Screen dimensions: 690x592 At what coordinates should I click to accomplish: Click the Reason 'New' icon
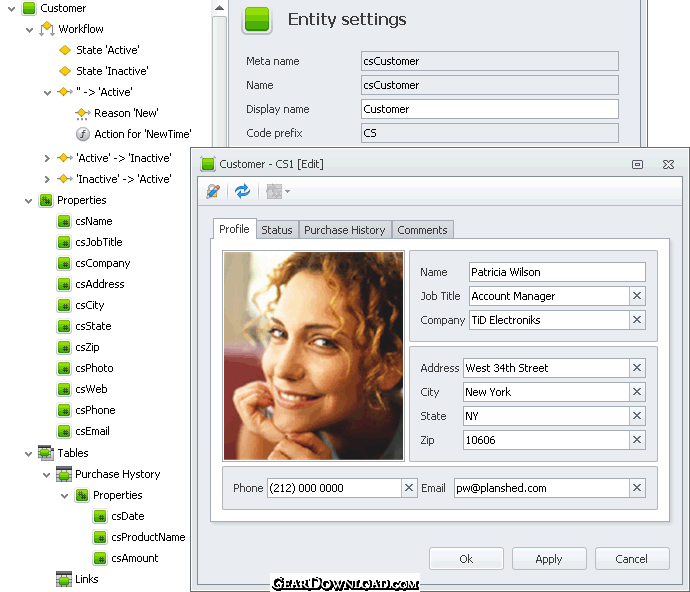tap(82, 114)
